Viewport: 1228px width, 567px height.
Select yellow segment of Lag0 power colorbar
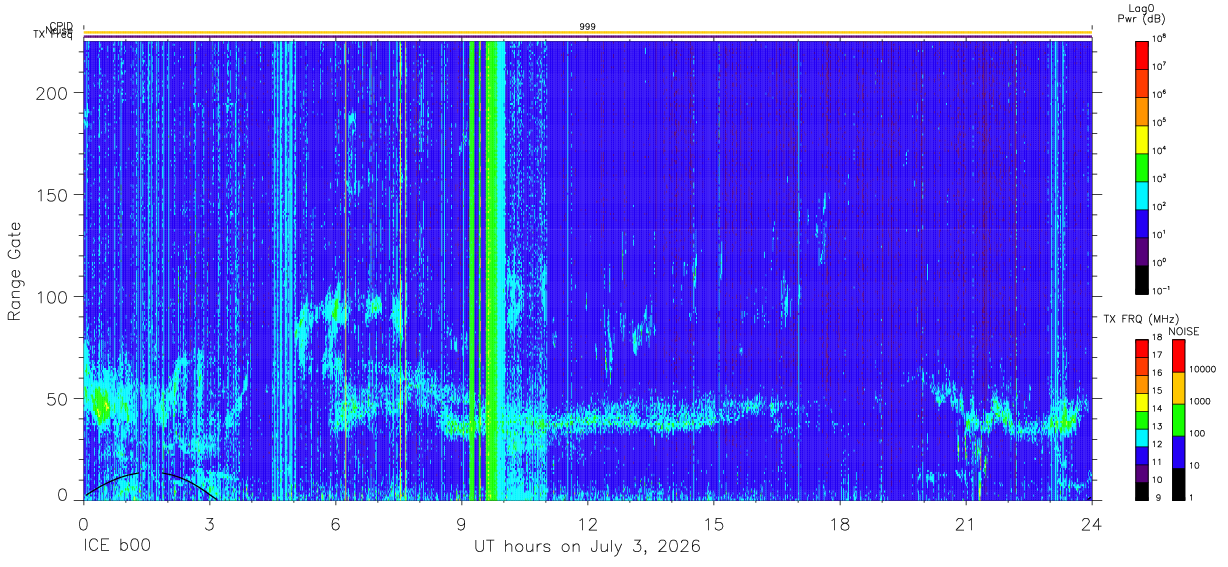[x=1142, y=137]
